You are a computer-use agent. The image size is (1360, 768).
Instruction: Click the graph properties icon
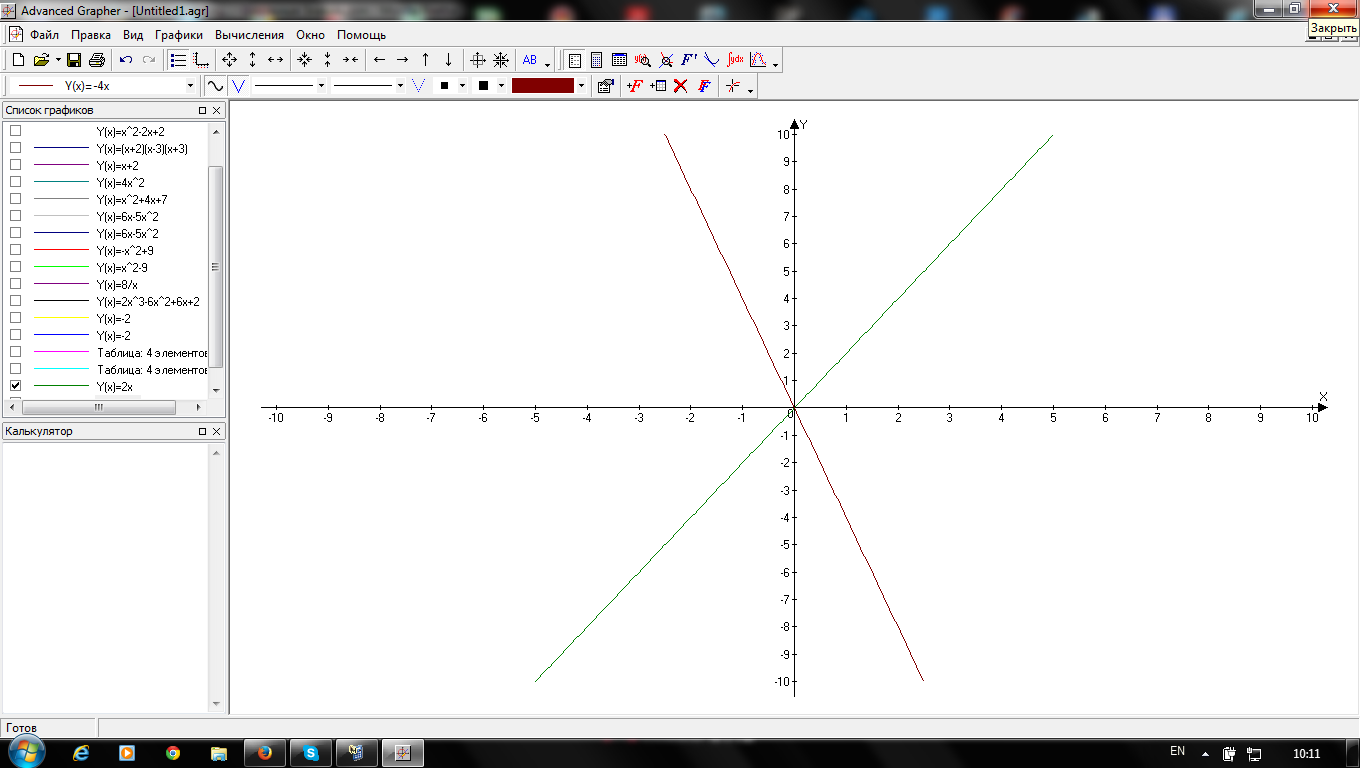pyautogui.click(x=605, y=86)
